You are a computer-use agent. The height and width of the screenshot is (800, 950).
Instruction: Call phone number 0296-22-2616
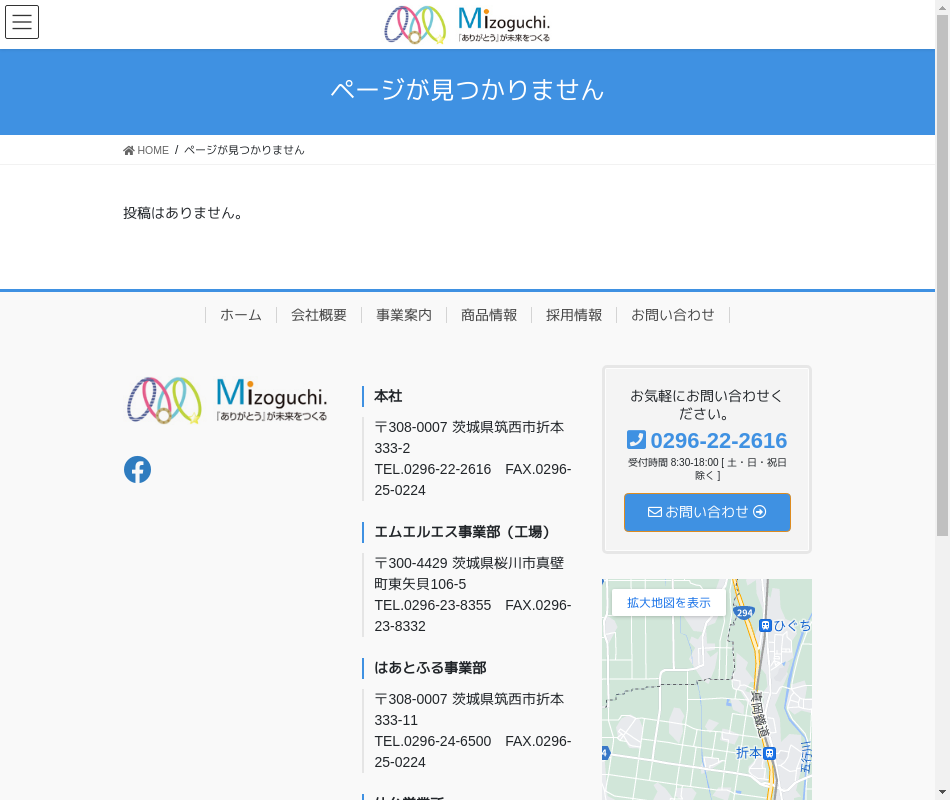718,441
